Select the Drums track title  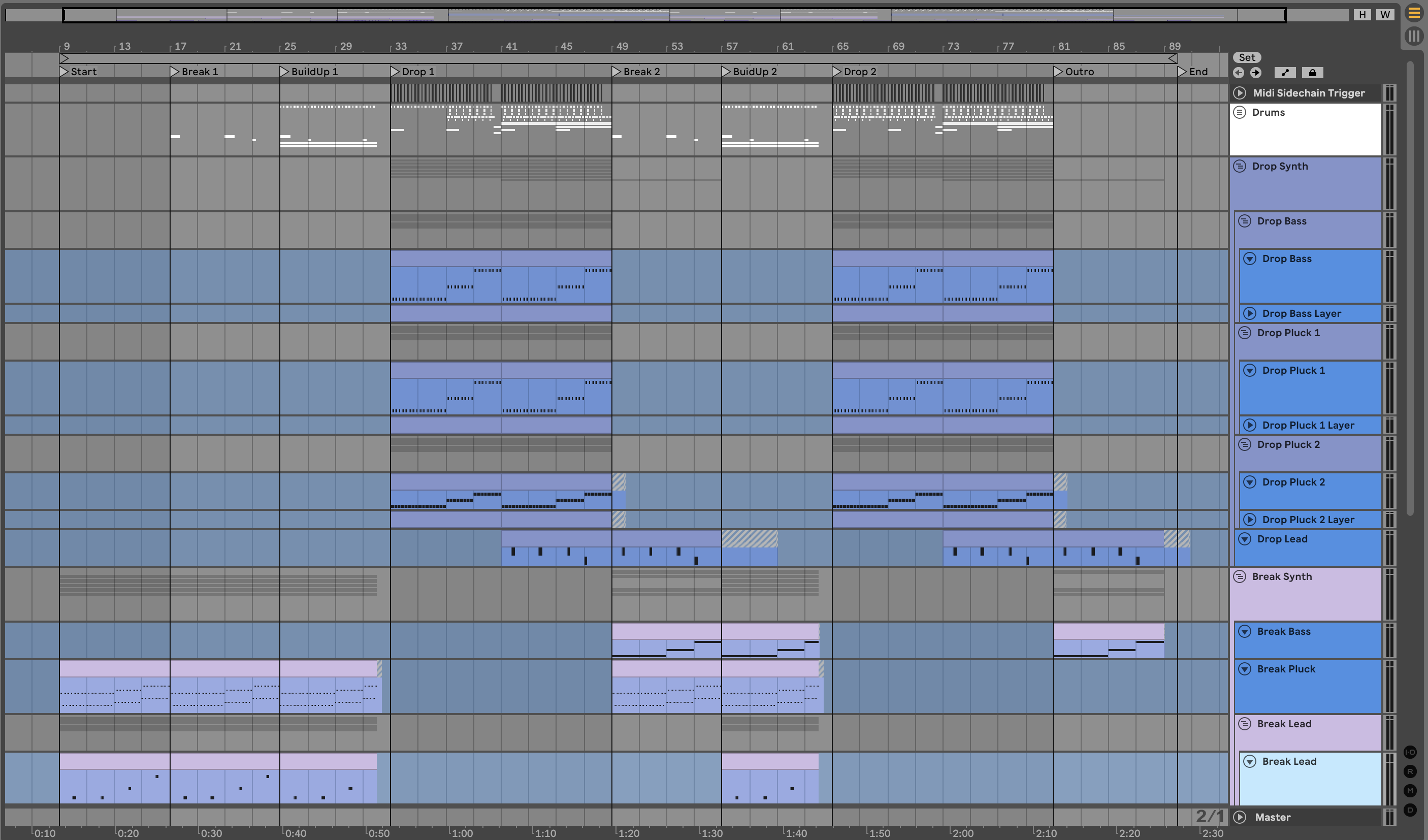(1268, 112)
